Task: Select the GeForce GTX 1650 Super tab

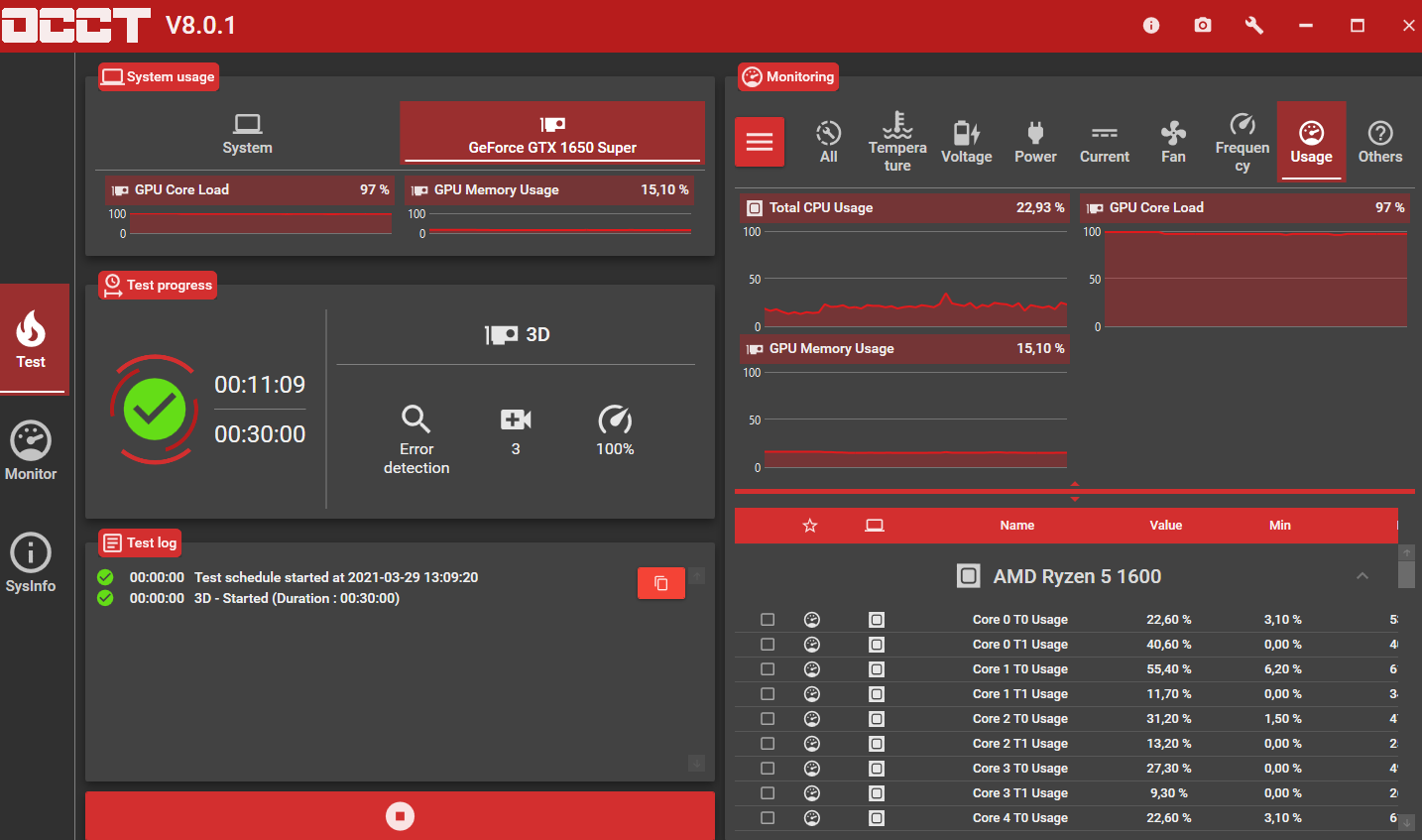Action: pyautogui.click(x=552, y=133)
